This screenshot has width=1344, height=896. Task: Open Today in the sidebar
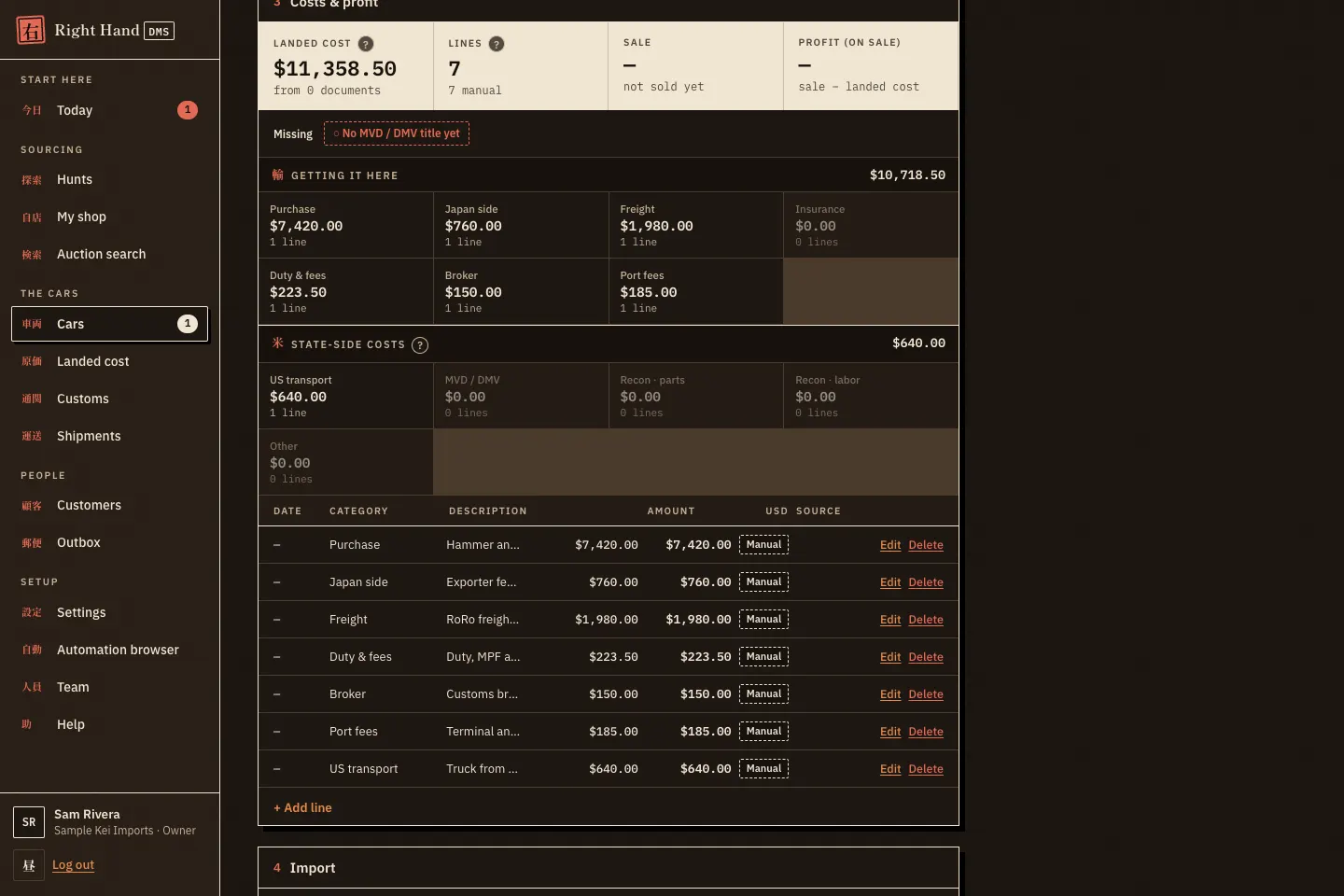click(x=109, y=110)
